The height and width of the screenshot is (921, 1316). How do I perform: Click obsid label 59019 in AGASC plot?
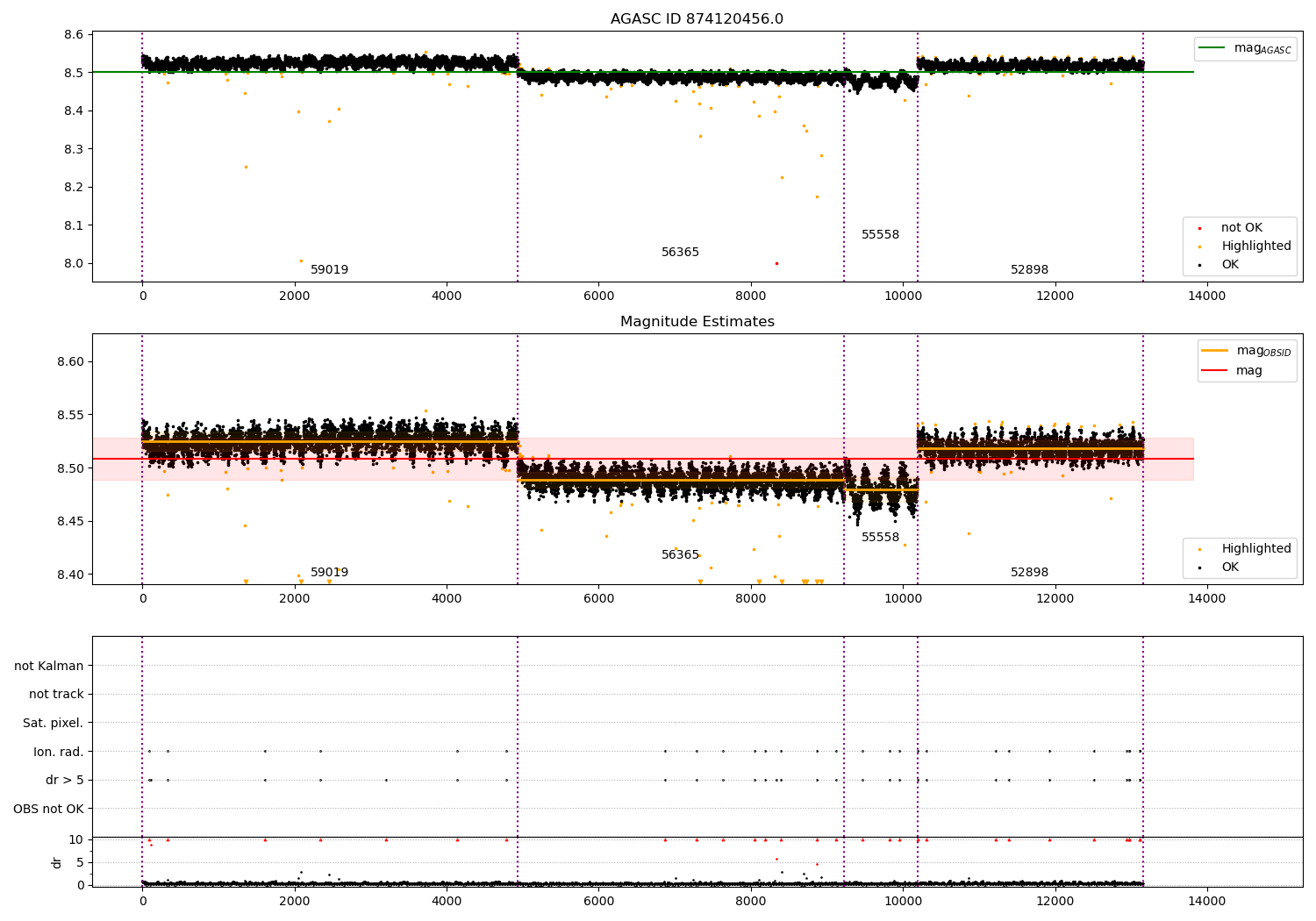(329, 270)
